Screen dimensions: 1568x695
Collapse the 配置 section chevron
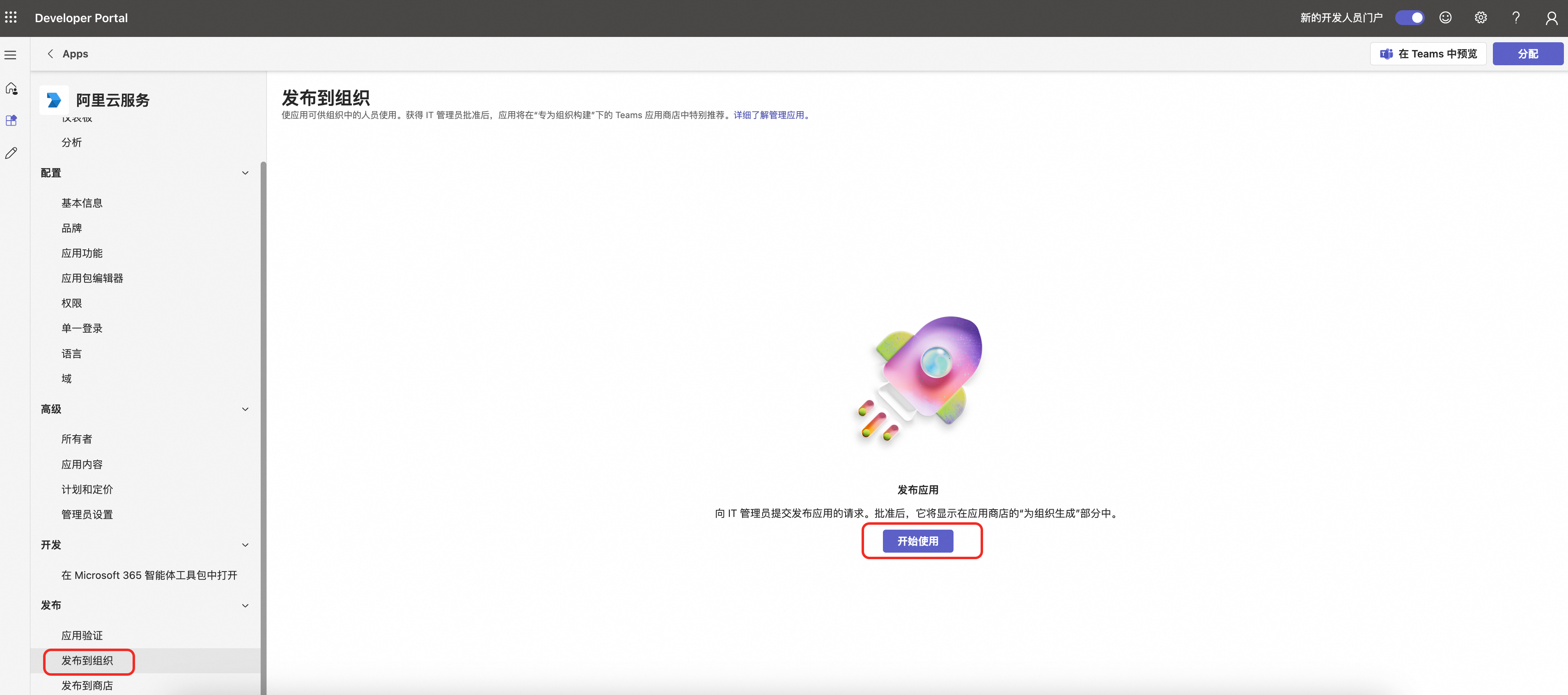[245, 173]
